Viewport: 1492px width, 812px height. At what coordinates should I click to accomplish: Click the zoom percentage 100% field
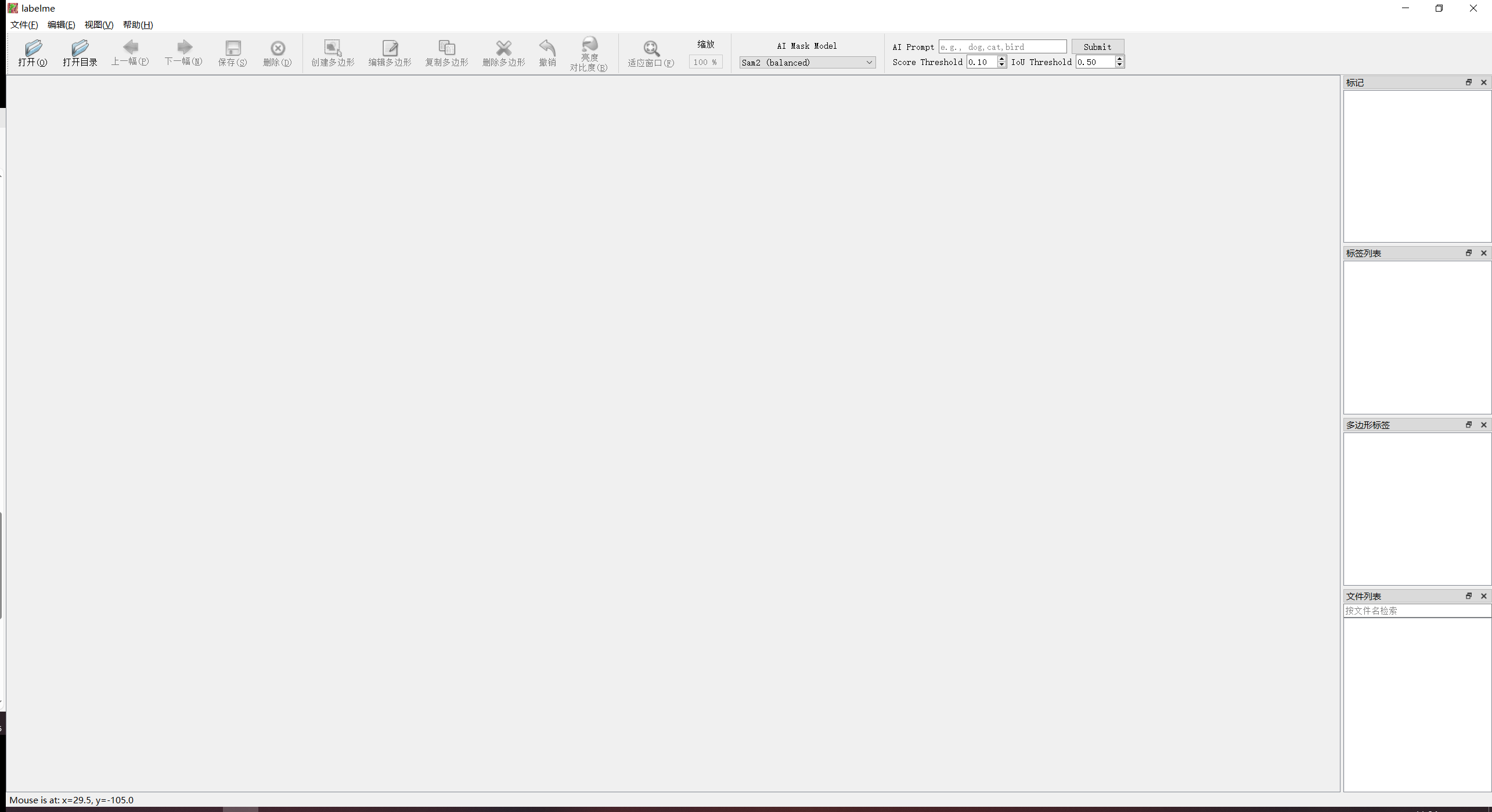(x=705, y=62)
